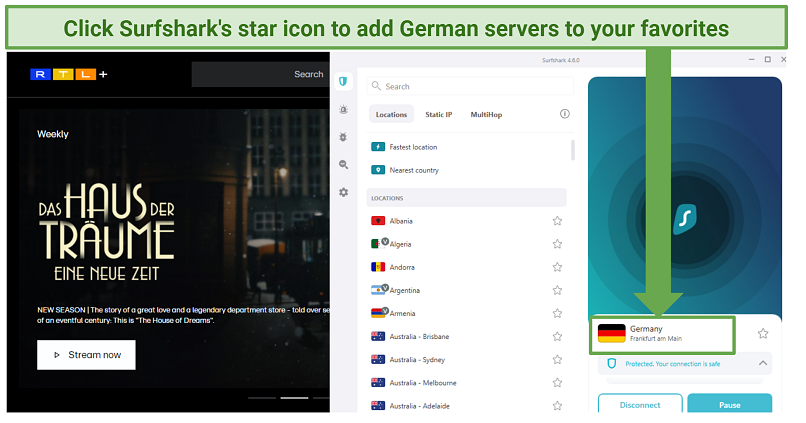The width and height of the screenshot is (806, 423).
Task: Click the location list scrollbar
Action: pyautogui.click(x=573, y=150)
